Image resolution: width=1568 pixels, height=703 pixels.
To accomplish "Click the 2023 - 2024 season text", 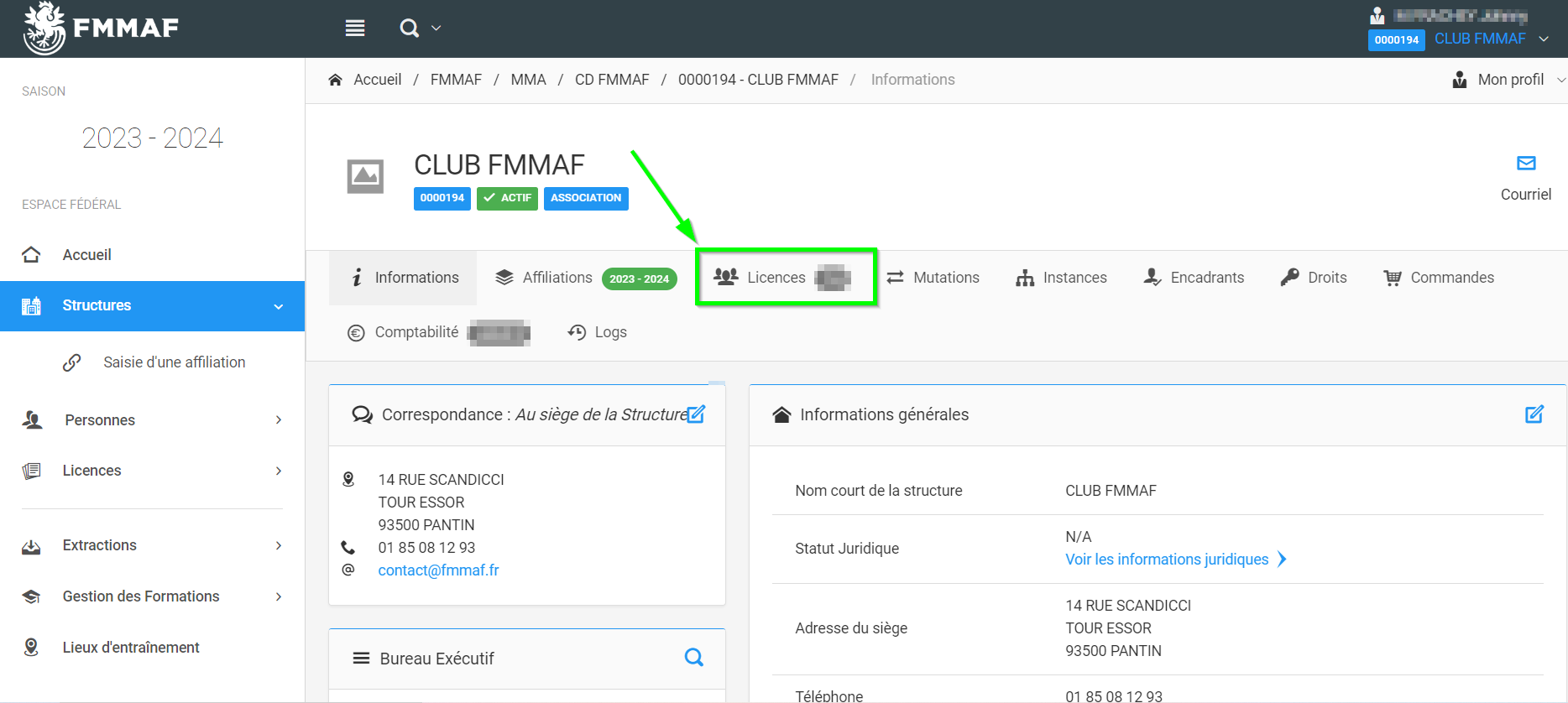I will pyautogui.click(x=152, y=138).
